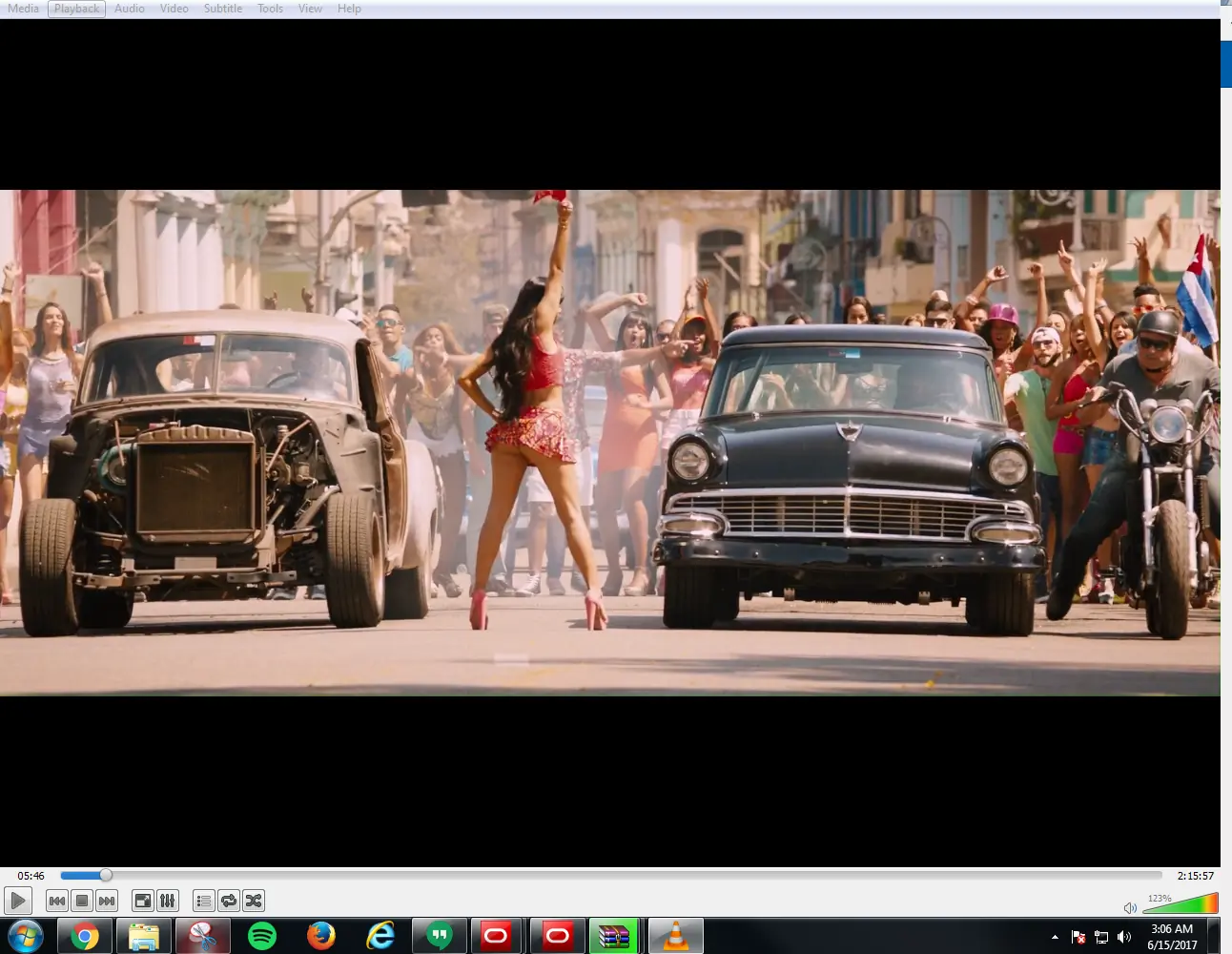Open the Audio menu

click(130, 9)
